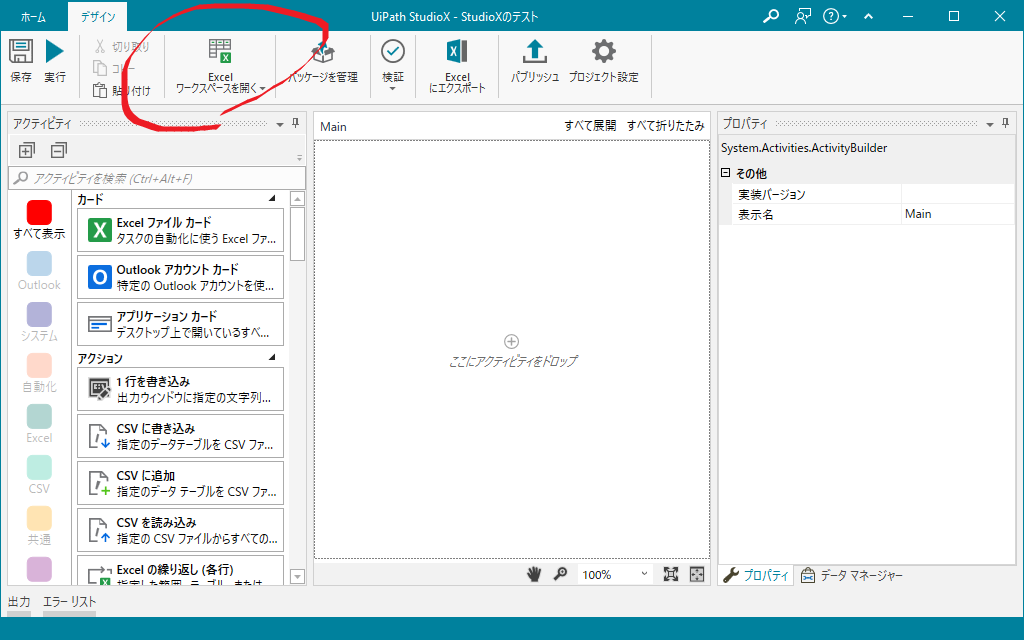Image resolution: width=1024 pixels, height=640 pixels.
Task: Expand all activities with plus box icon
Action: (26, 151)
